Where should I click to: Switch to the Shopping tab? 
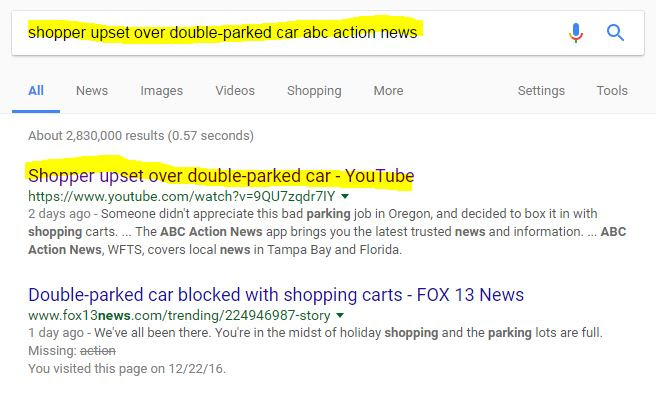314,90
